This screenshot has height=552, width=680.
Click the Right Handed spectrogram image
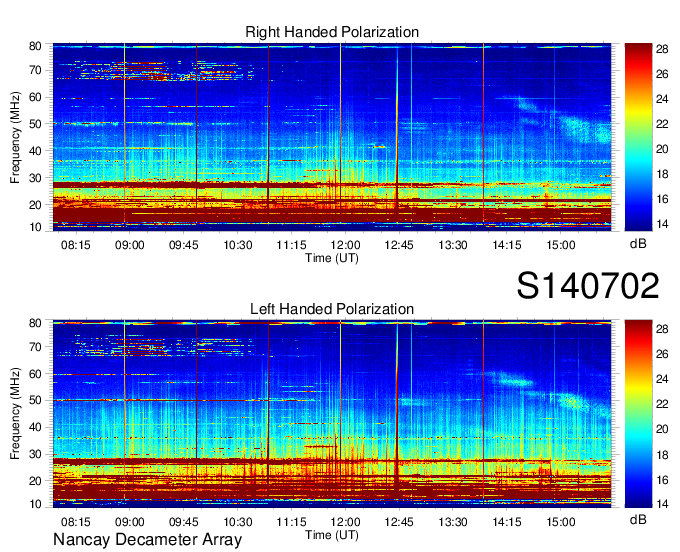point(332,137)
